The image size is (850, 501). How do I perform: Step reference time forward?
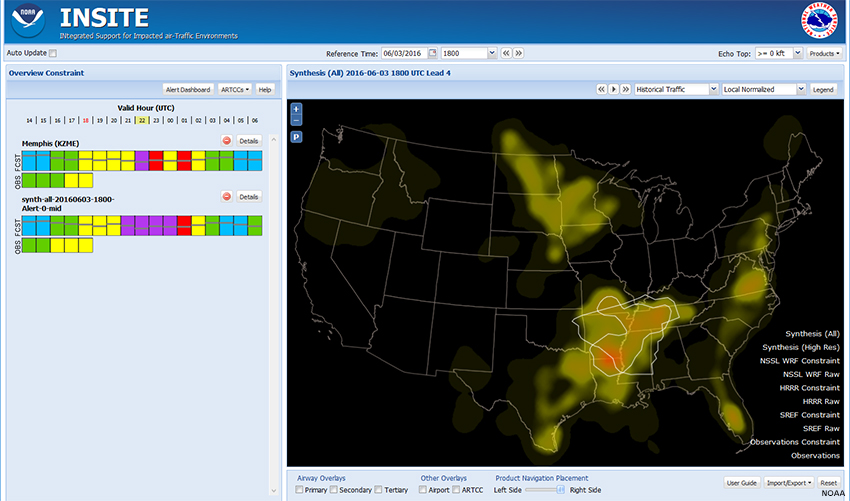pyautogui.click(x=518, y=53)
